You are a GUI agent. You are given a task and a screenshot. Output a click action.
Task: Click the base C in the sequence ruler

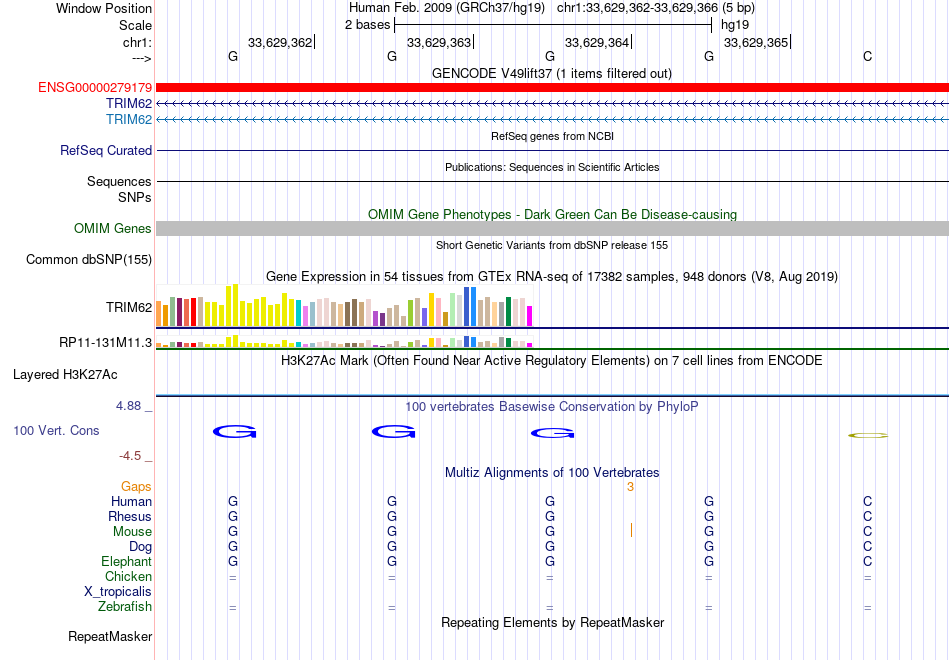coord(868,56)
